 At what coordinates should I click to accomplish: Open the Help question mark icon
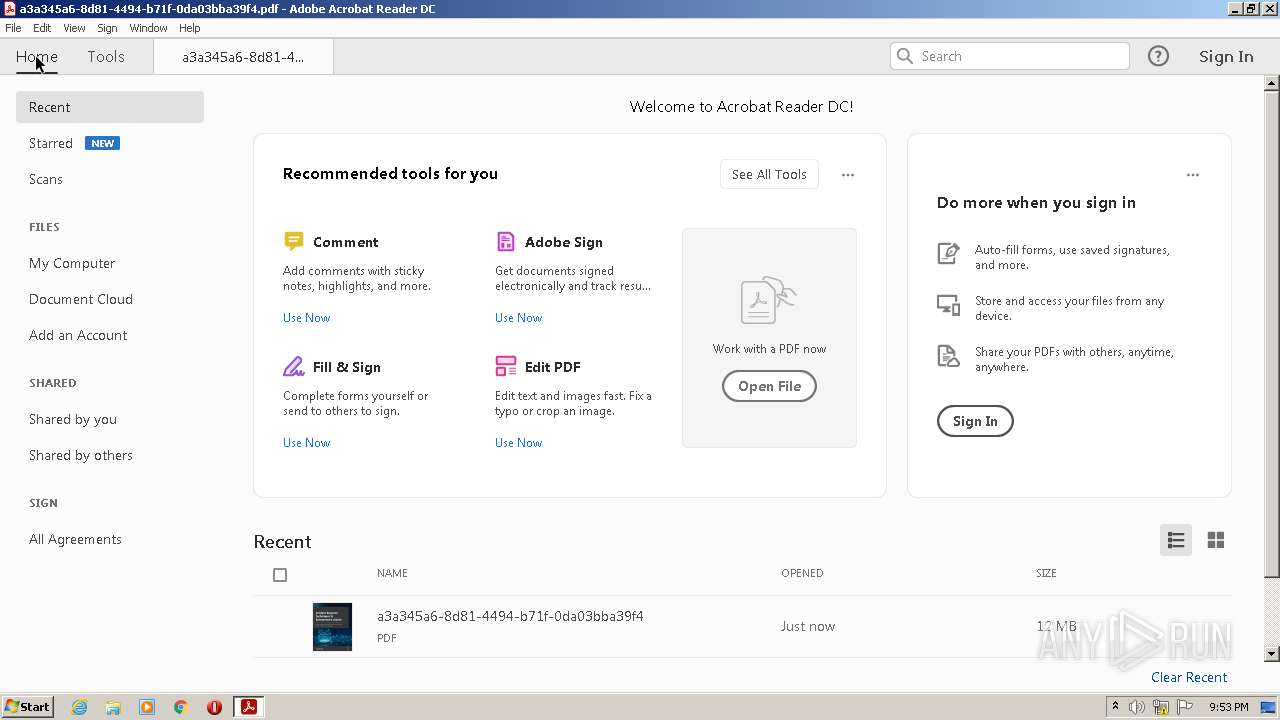[x=1158, y=56]
